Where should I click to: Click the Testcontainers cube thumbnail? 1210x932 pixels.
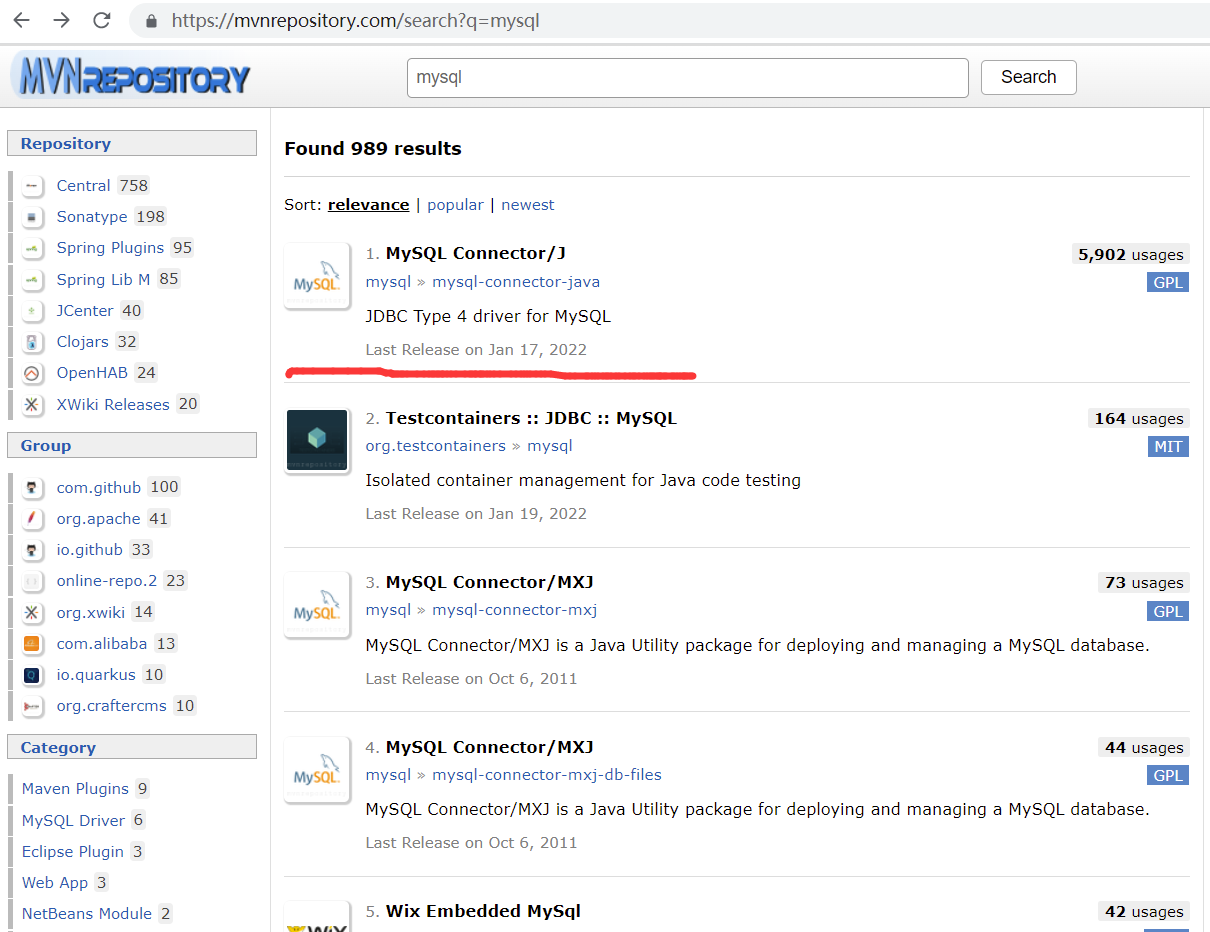(317, 440)
